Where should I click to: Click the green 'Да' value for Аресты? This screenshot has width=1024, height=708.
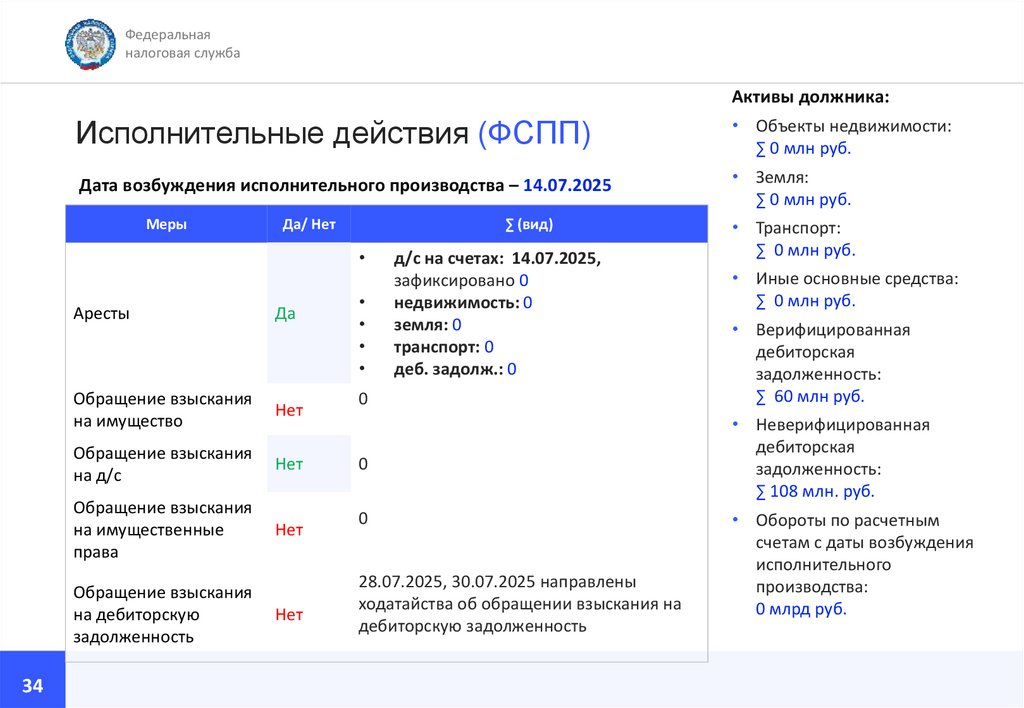[x=285, y=314]
